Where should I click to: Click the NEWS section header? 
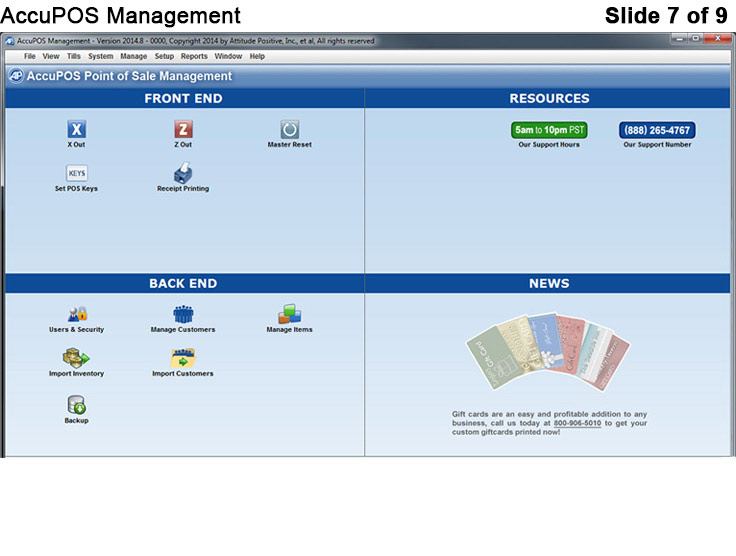(x=549, y=283)
